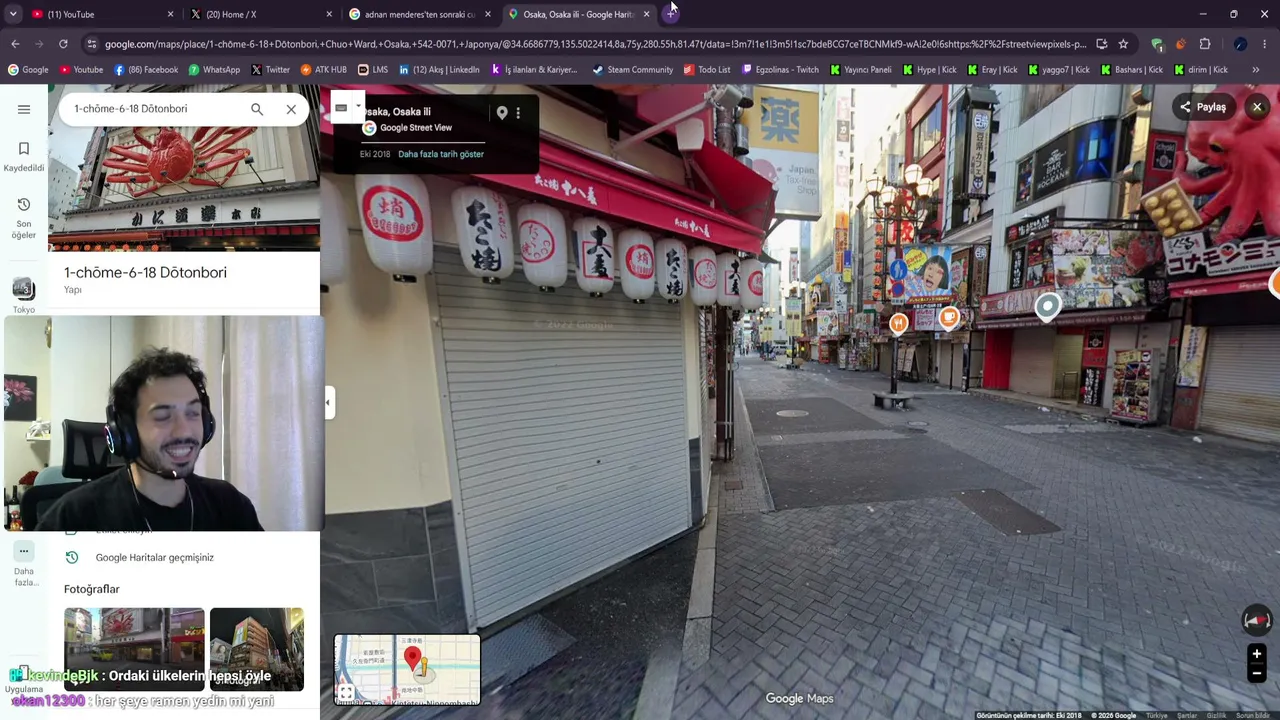This screenshot has width=1280, height=720.
Task: Open a new browser tab
Action: click(671, 14)
